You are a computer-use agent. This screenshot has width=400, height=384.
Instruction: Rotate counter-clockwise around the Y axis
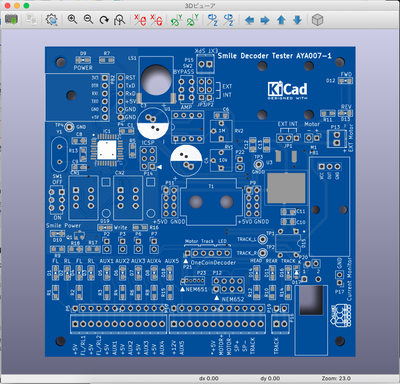(192, 20)
